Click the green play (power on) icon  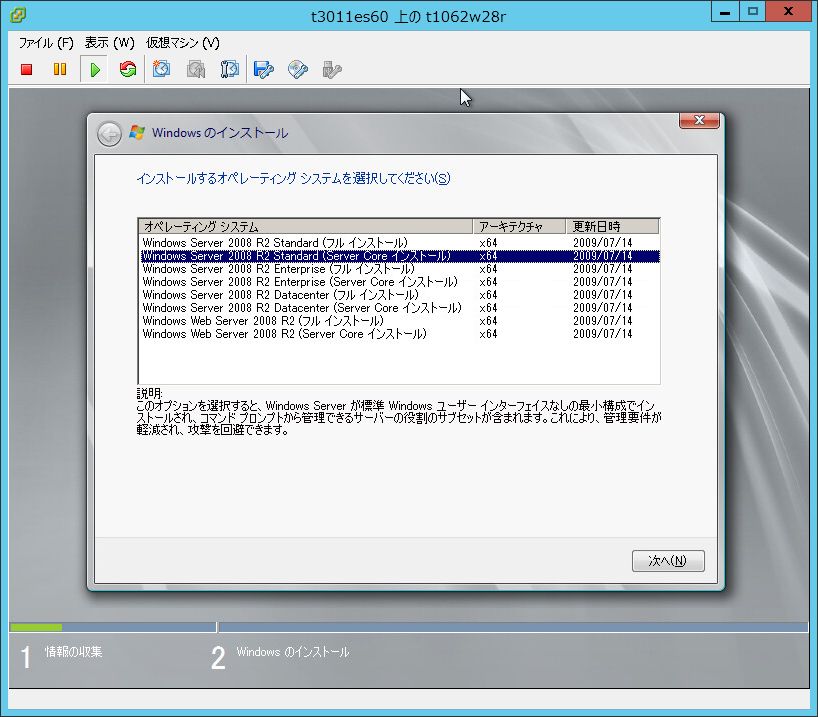click(x=94, y=69)
